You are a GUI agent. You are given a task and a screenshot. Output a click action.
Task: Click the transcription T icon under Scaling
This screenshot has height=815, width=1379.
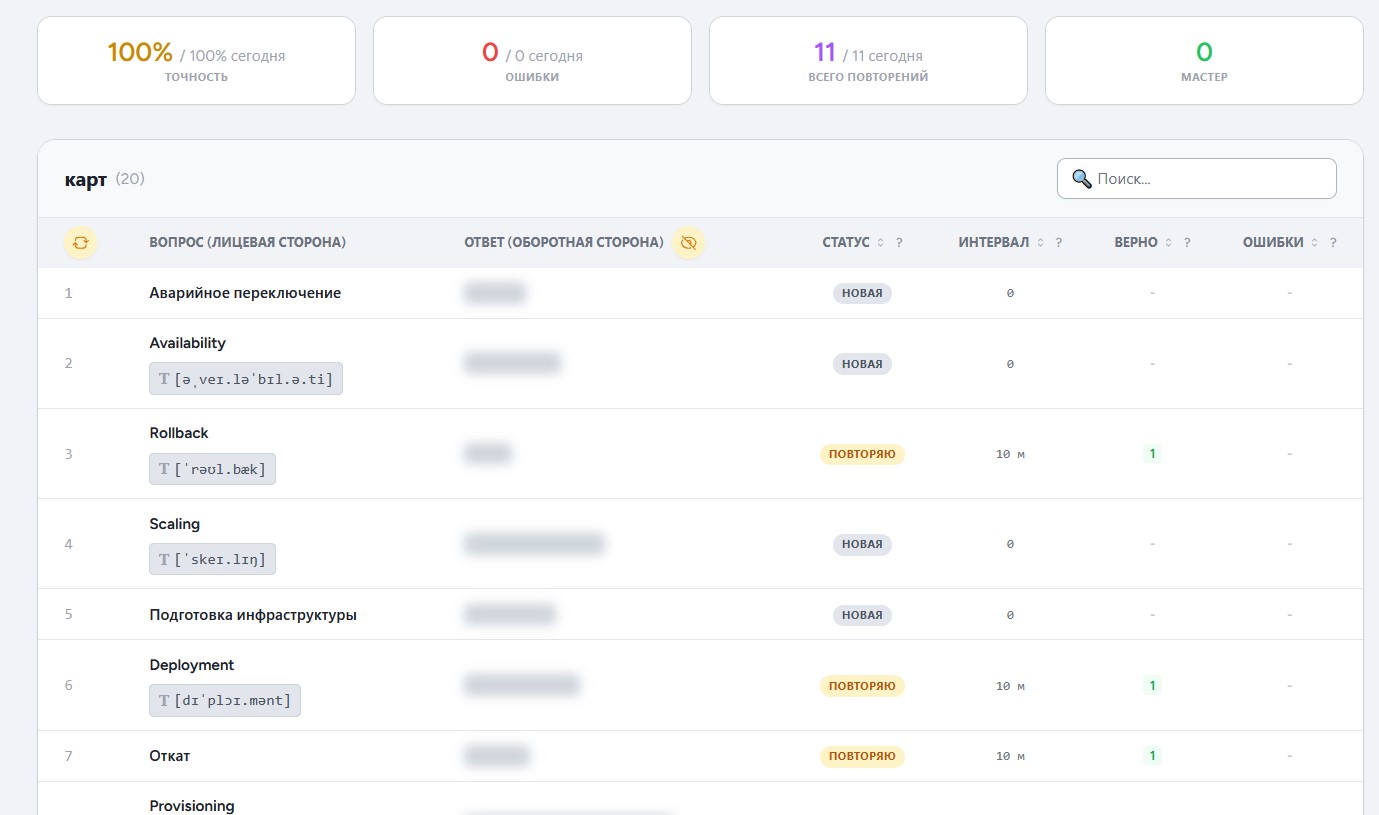(164, 558)
